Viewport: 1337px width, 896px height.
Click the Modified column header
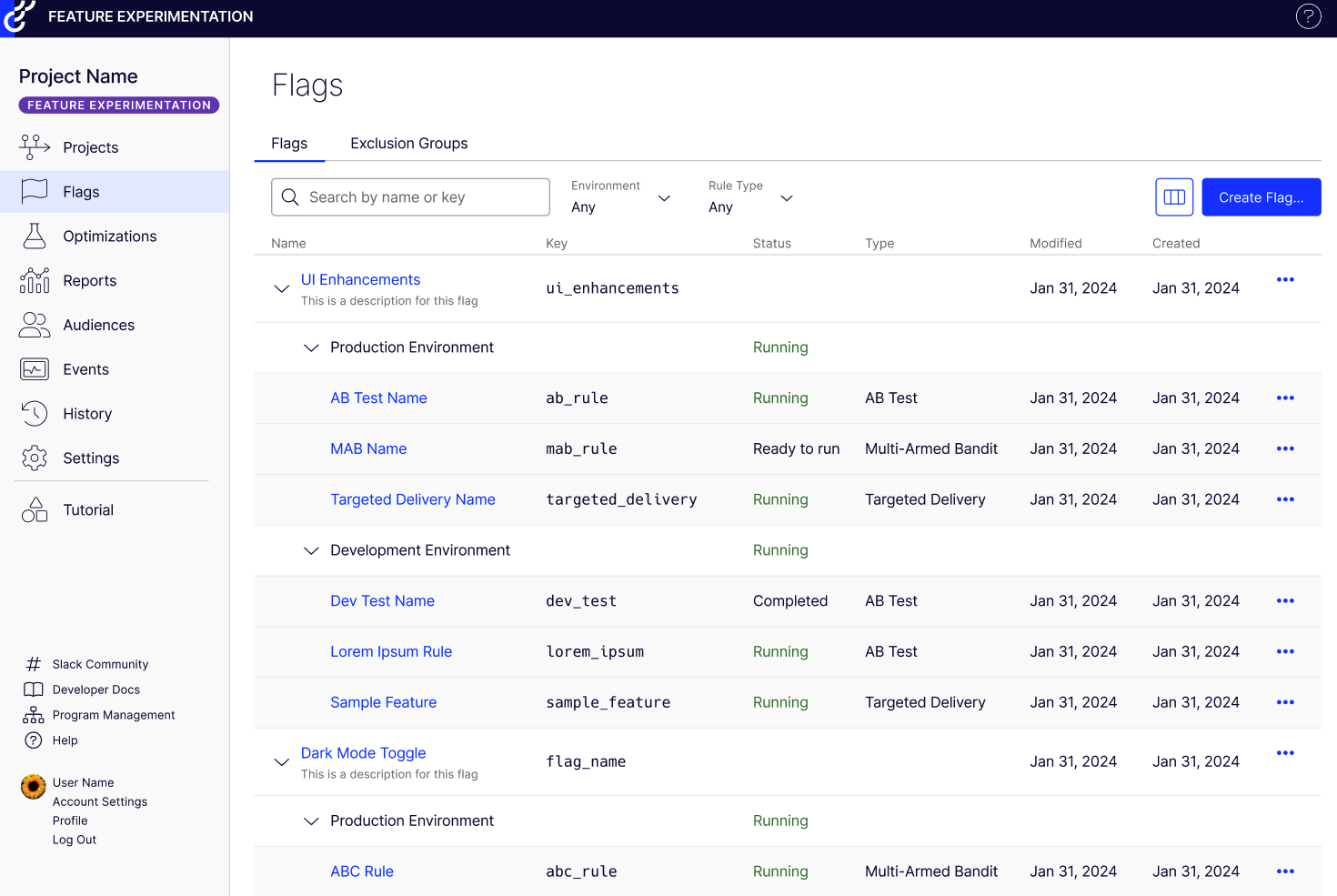pos(1056,243)
